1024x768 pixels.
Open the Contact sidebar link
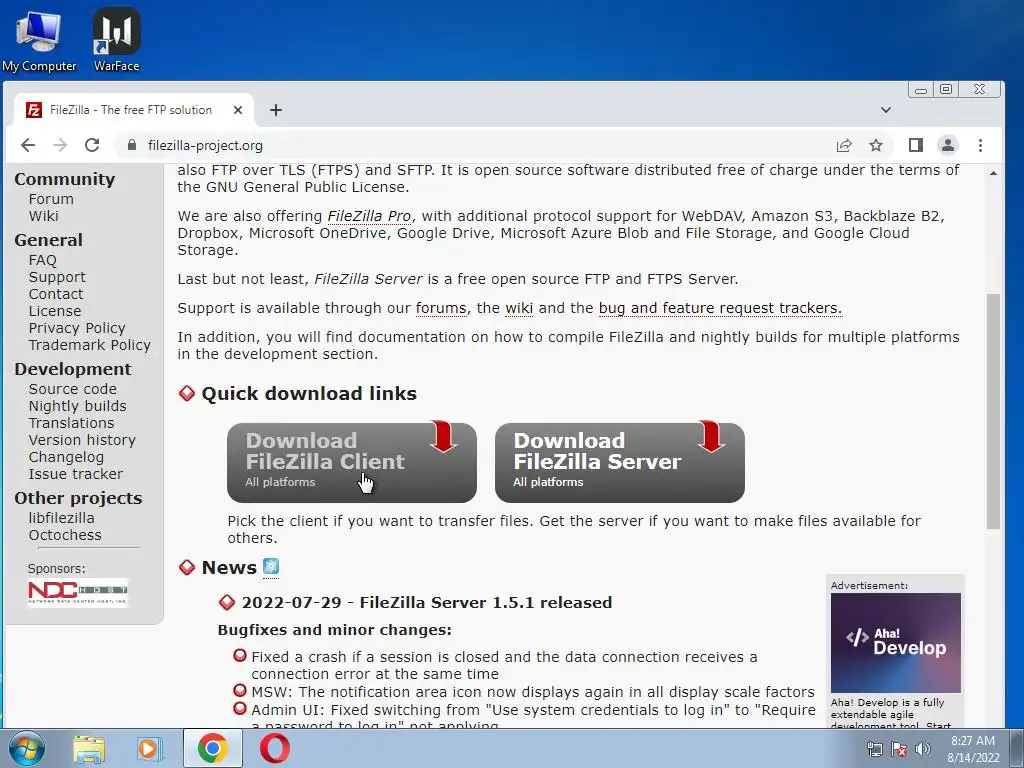pos(56,294)
